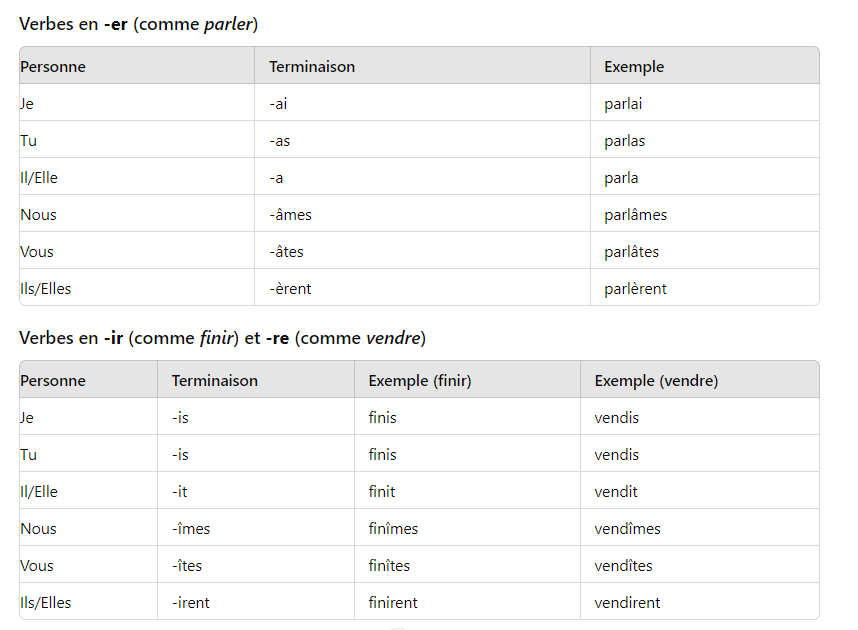Screen dimensions: 858x630
Task: Select the "finîmes" example cell
Action: (x=393, y=529)
